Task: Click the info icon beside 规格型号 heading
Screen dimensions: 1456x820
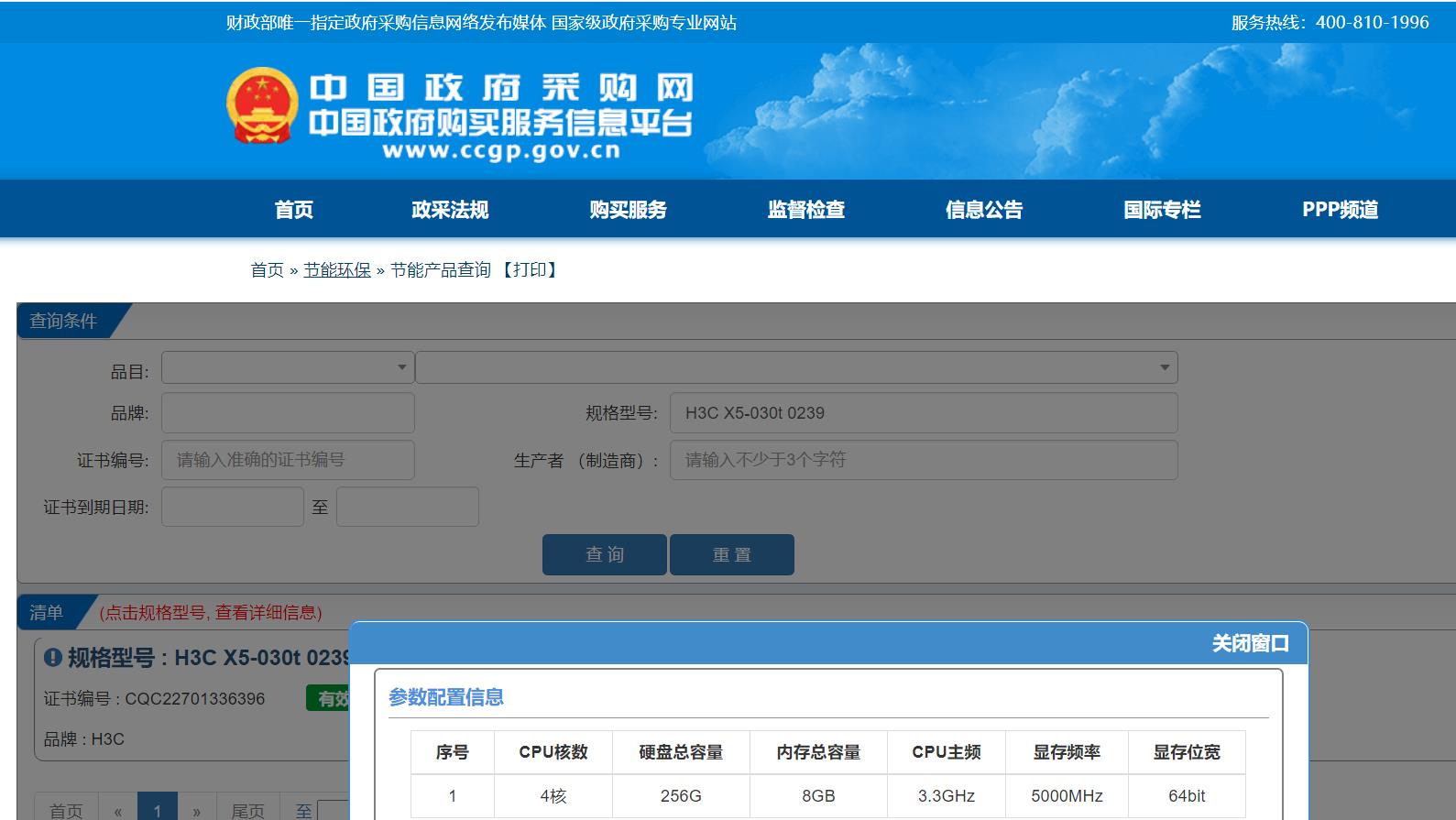Action: 52,658
